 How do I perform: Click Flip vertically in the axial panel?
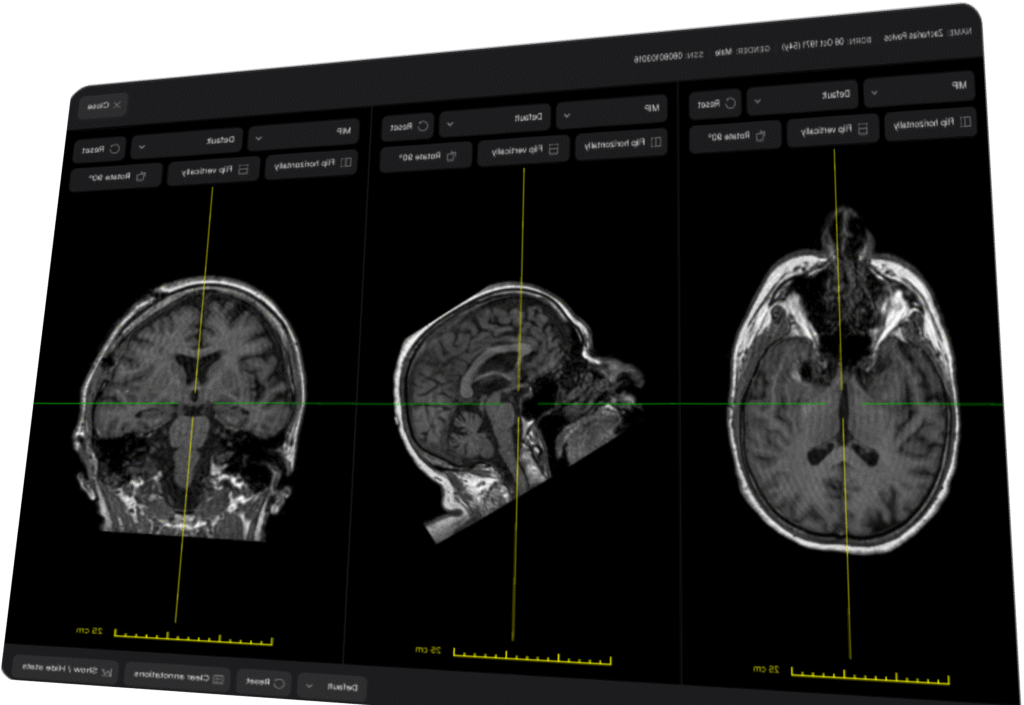click(832, 128)
